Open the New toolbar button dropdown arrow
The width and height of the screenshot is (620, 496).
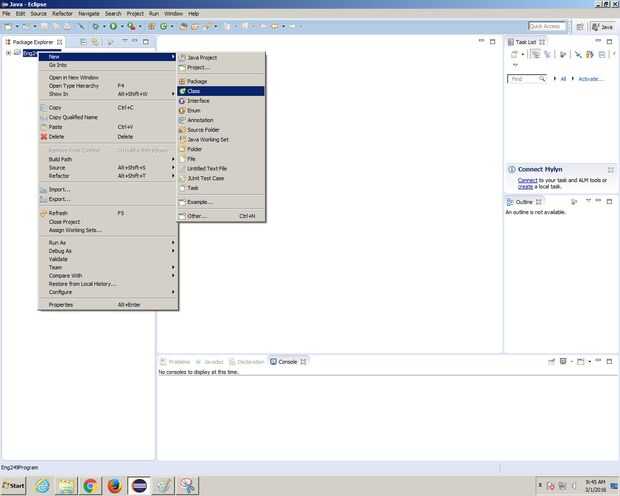[17, 27]
